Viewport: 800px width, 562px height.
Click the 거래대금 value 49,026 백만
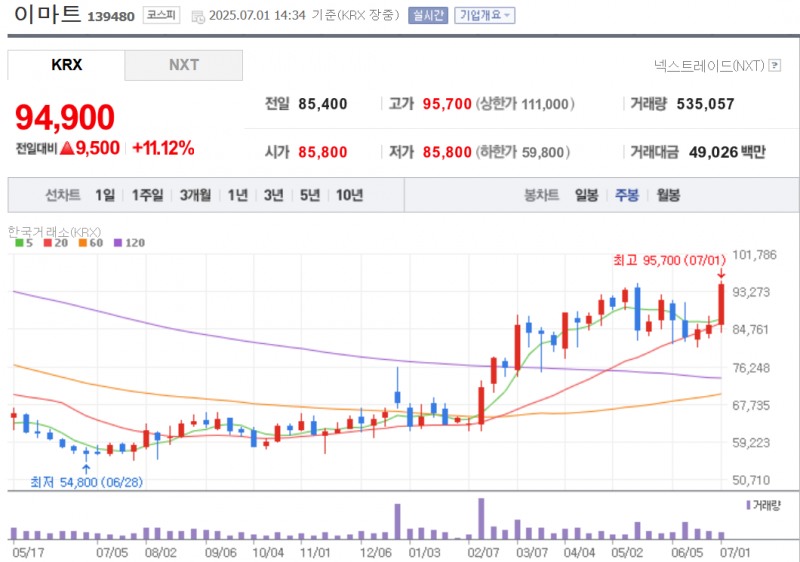[727, 152]
